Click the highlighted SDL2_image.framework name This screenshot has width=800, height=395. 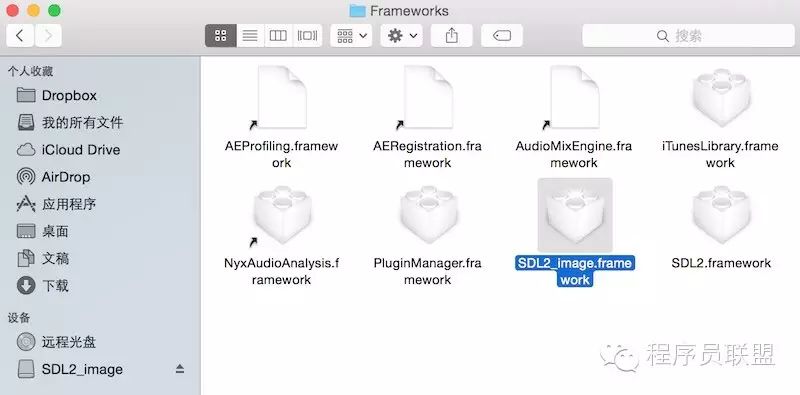click(x=575, y=271)
